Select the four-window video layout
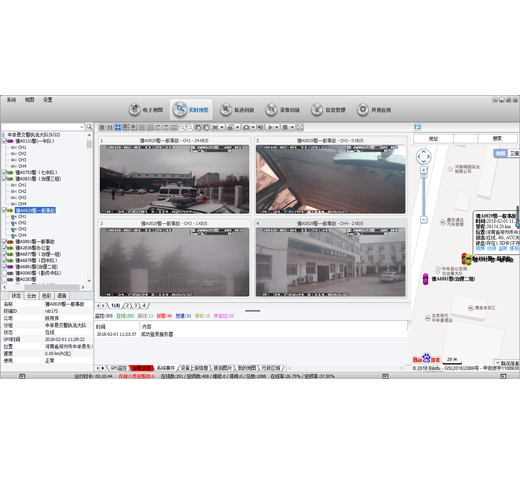 118,127
